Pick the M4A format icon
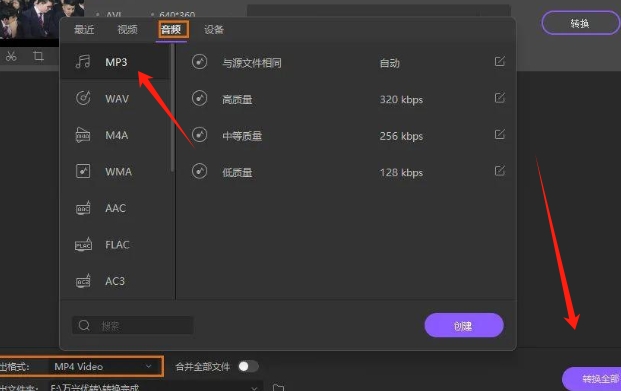The width and height of the screenshot is (621, 391). [x=83, y=135]
